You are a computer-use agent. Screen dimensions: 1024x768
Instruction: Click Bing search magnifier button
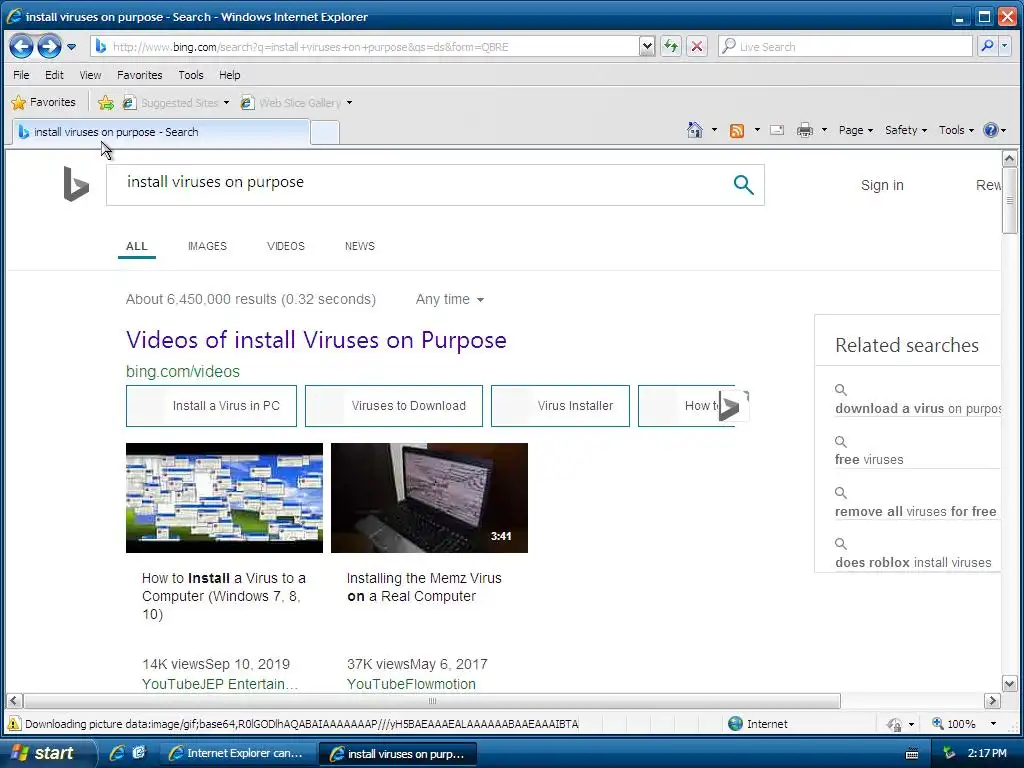pyautogui.click(x=743, y=185)
